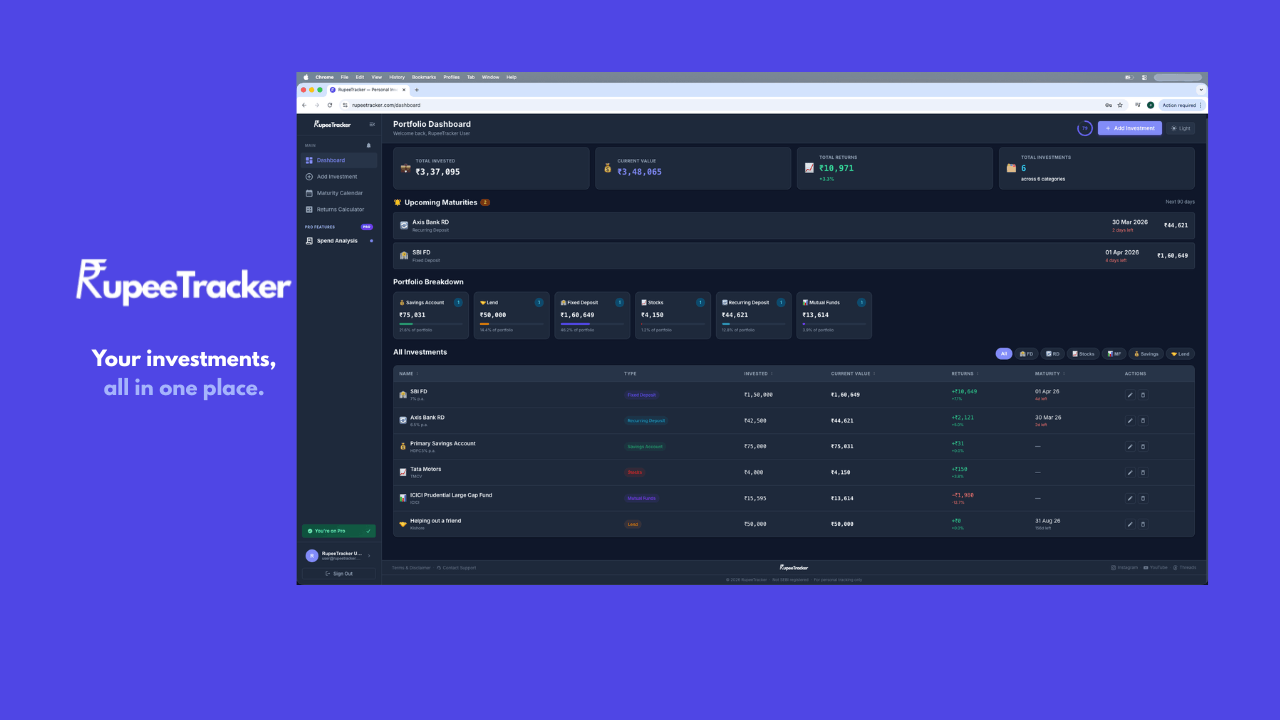The width and height of the screenshot is (1280, 720).
Task: Edit the Helping out a friend entry
Action: (x=1130, y=524)
